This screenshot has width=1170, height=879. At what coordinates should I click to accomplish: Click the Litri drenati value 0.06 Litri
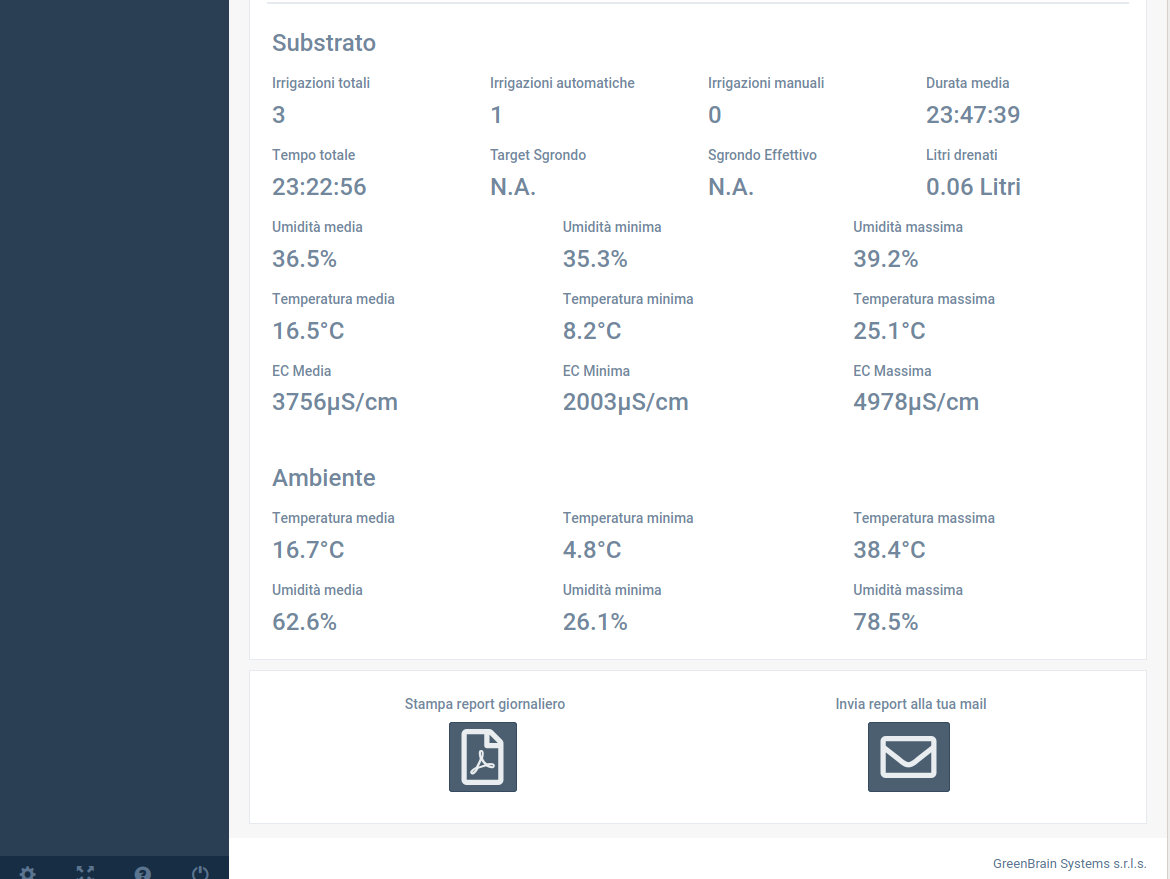click(973, 187)
